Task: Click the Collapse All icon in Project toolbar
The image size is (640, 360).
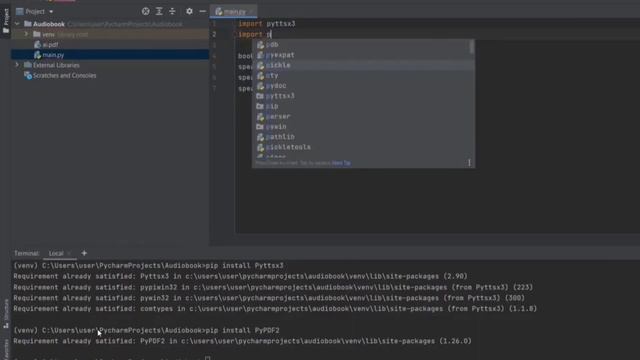Action: point(172,11)
